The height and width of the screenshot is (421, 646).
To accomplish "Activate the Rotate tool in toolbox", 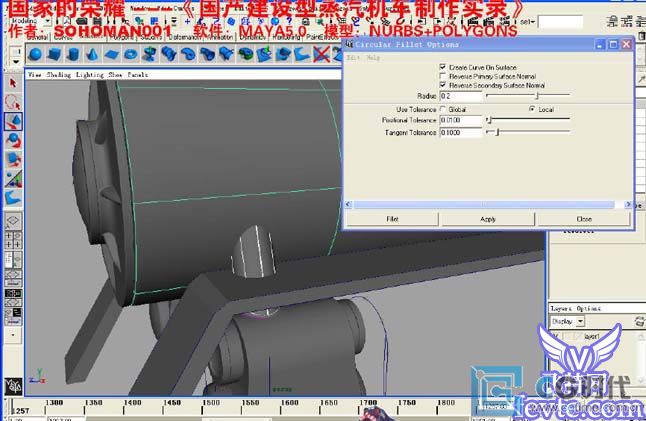I will coord(13,140).
